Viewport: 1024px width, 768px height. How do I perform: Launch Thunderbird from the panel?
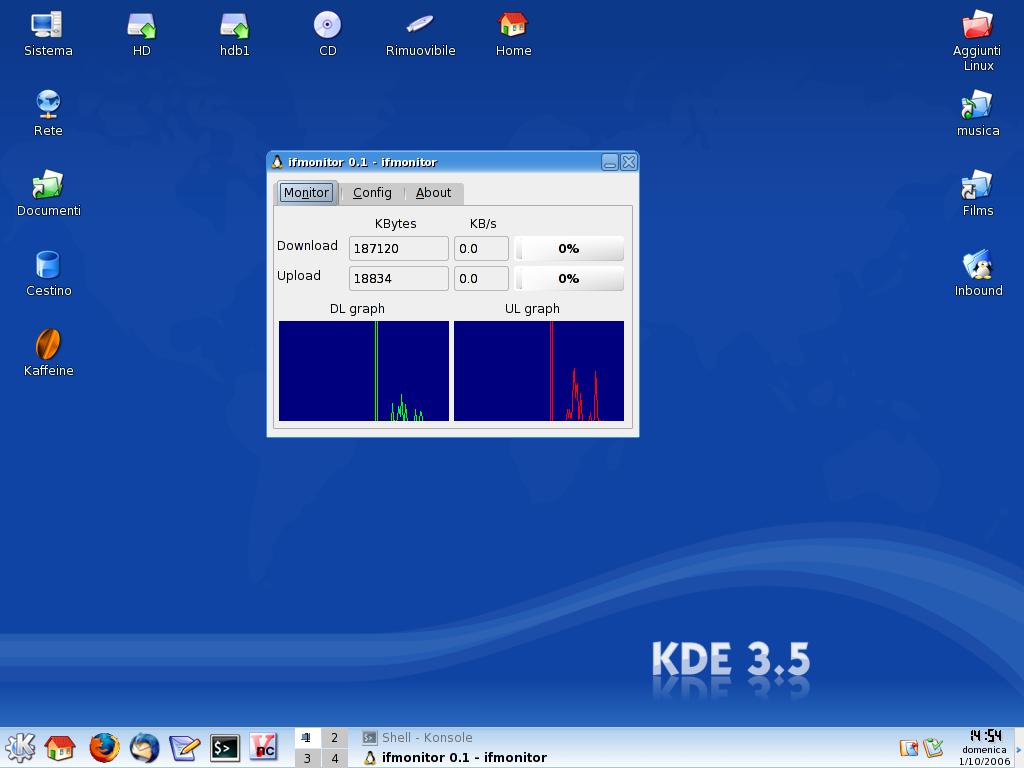tap(144, 747)
